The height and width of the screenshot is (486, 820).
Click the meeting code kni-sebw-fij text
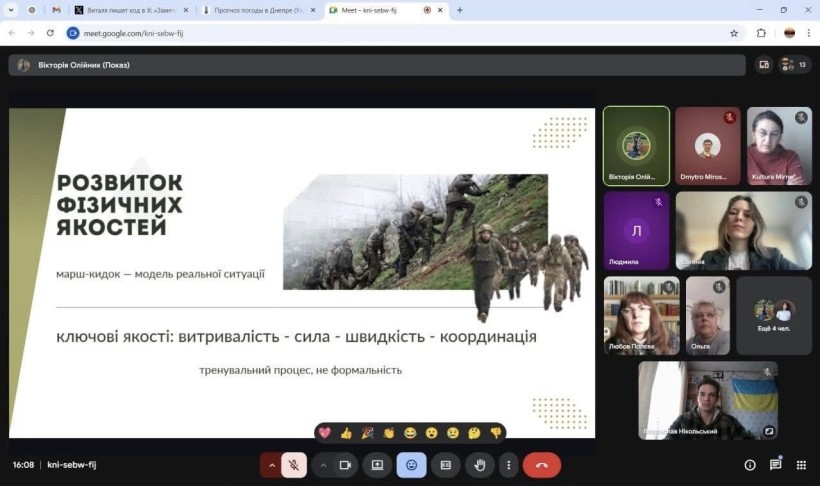point(72,465)
